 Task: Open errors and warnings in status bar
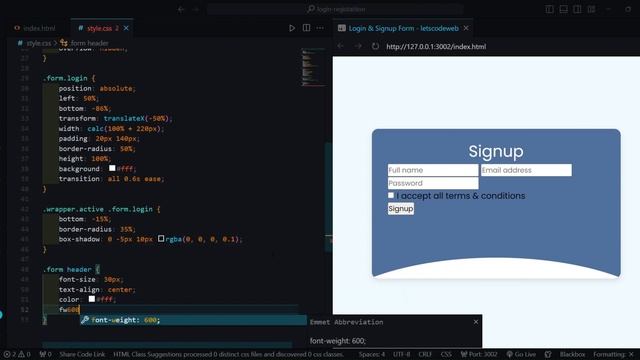(x=17, y=354)
